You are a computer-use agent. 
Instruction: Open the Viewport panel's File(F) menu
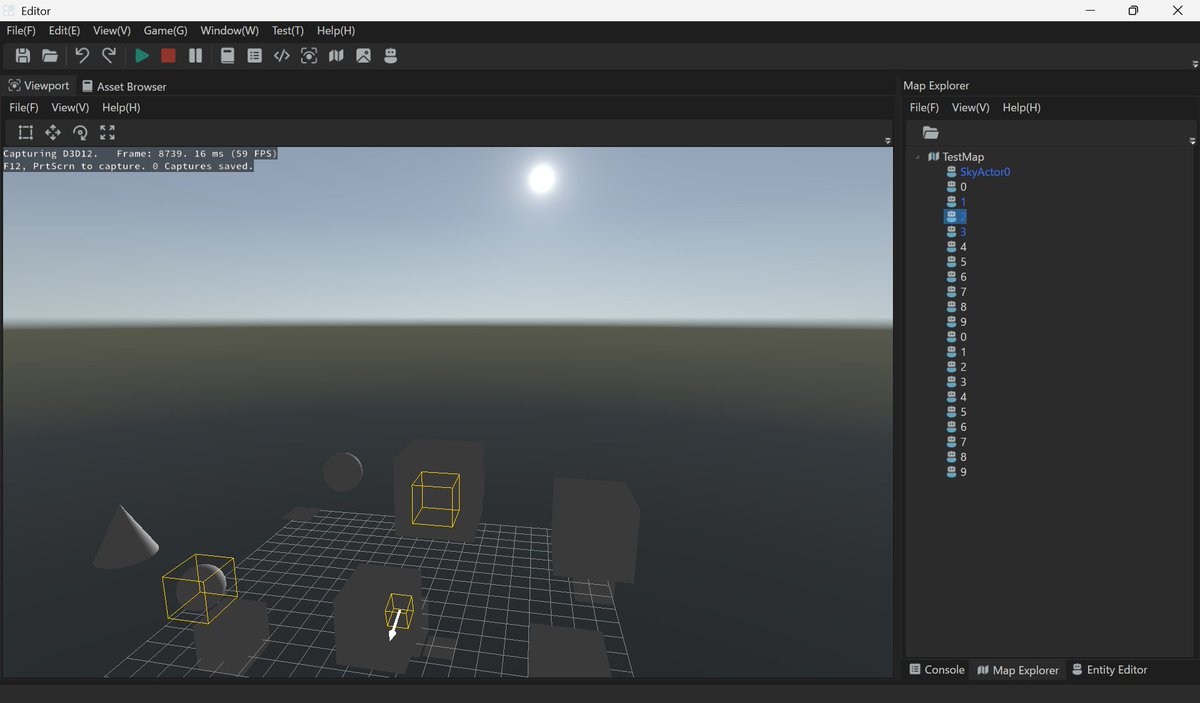[x=24, y=107]
